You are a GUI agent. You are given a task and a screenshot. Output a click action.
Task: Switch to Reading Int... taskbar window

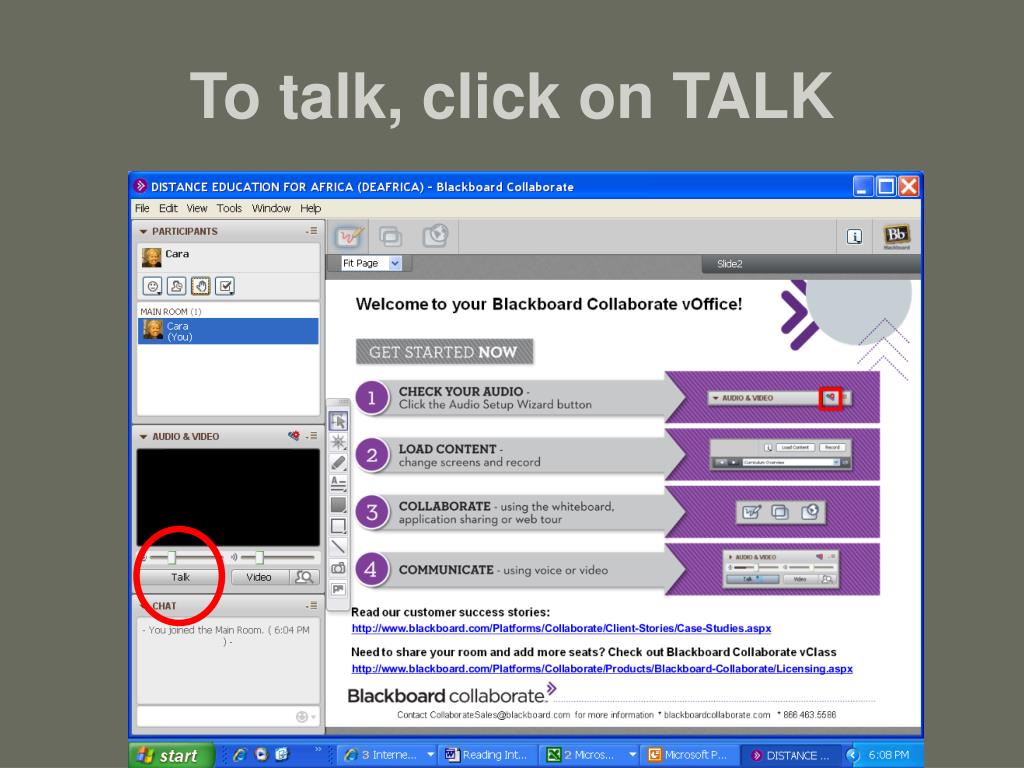click(488, 755)
